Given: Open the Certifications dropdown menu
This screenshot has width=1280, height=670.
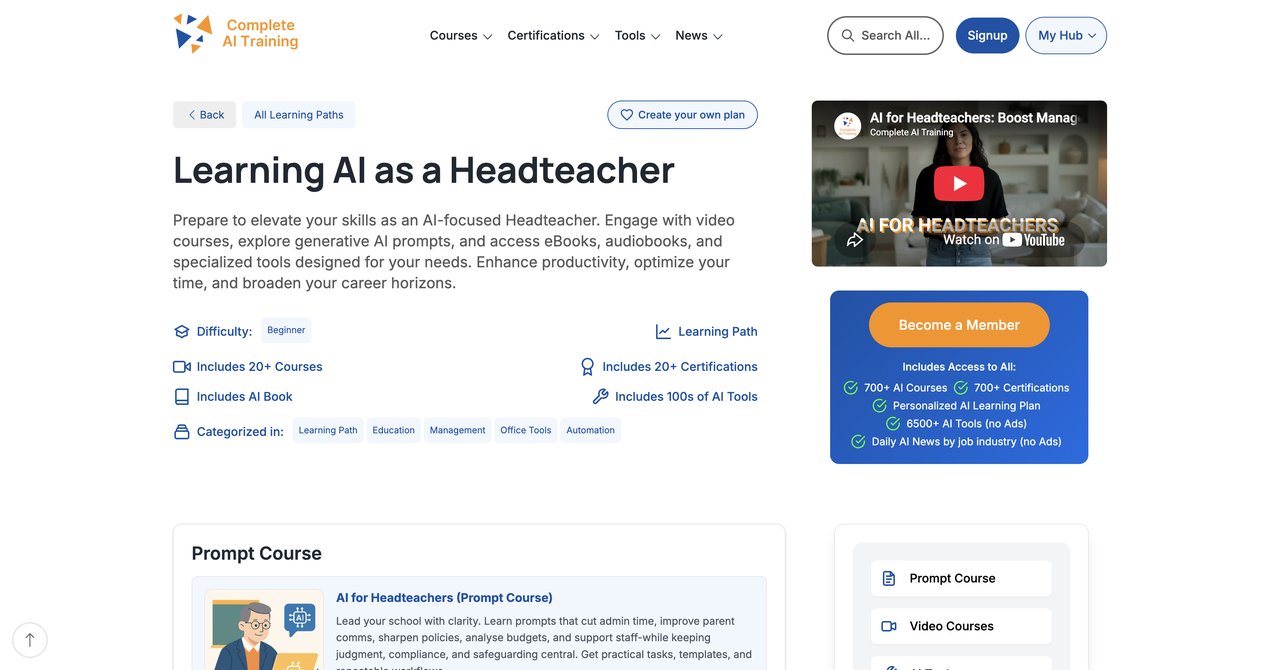Looking at the screenshot, I should (553, 35).
